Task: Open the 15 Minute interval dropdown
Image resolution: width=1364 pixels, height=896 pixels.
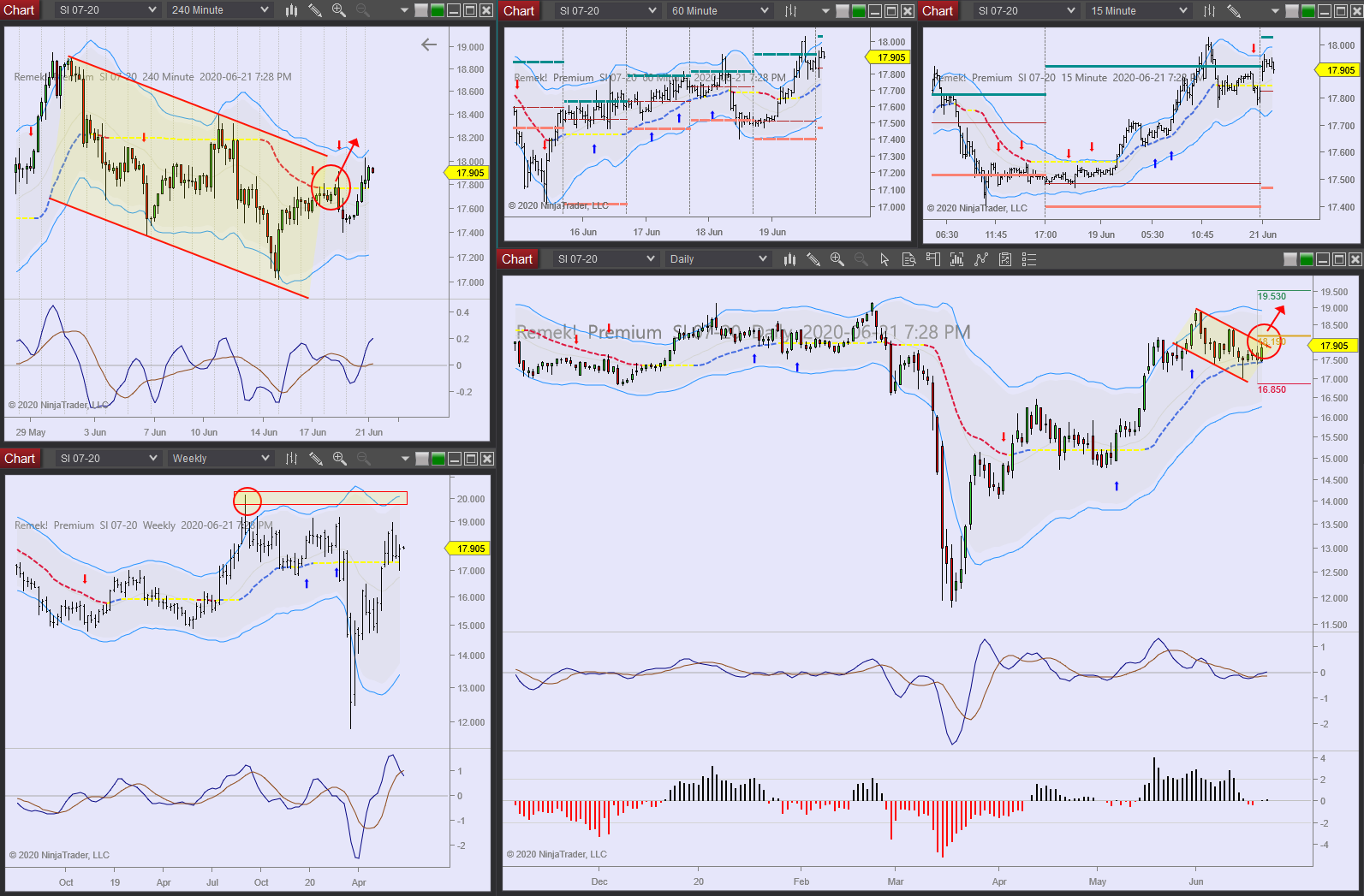Action: [1138, 11]
